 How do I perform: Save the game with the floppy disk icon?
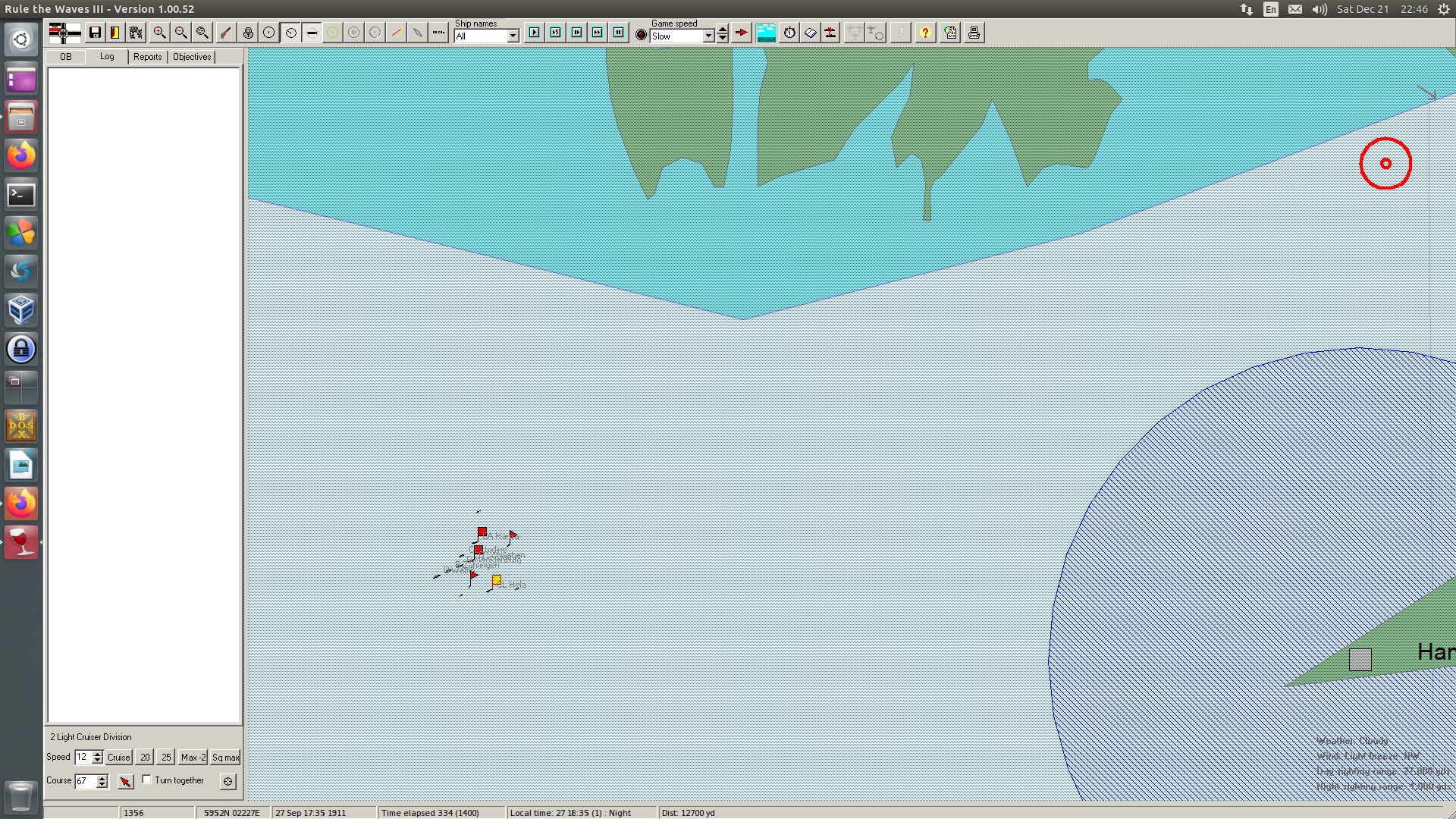pos(95,33)
